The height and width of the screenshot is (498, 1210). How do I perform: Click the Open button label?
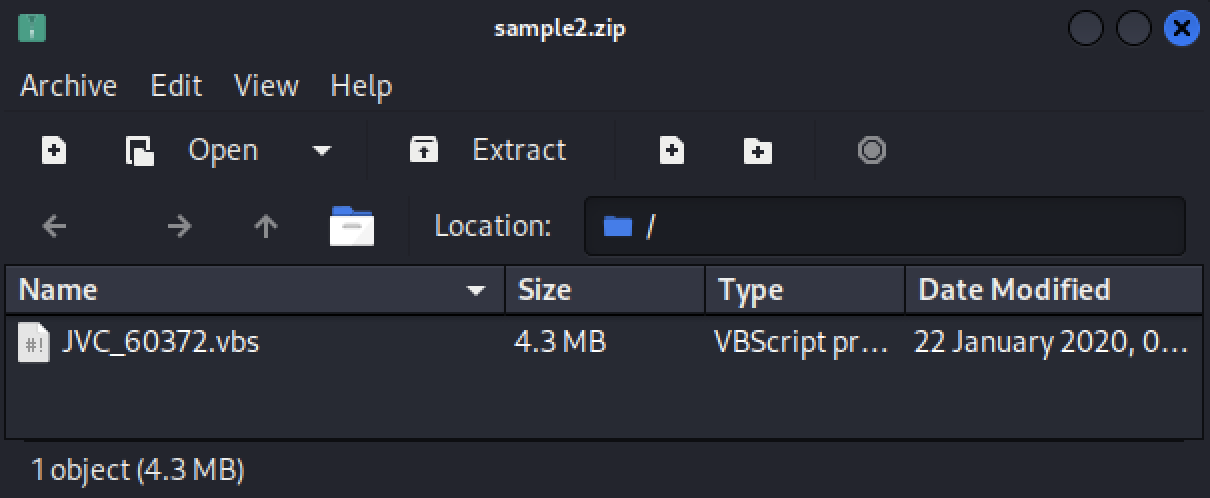coord(223,151)
